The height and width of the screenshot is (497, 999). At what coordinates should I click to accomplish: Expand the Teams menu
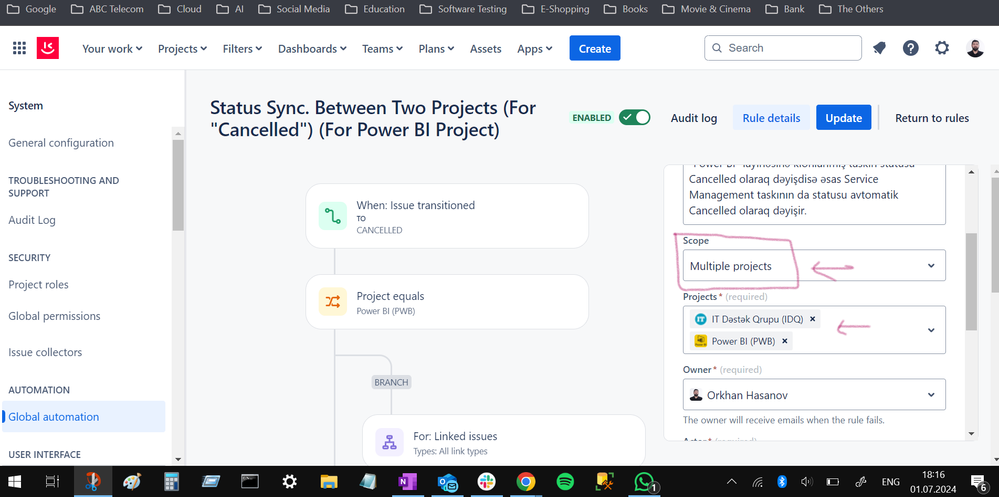coord(382,48)
